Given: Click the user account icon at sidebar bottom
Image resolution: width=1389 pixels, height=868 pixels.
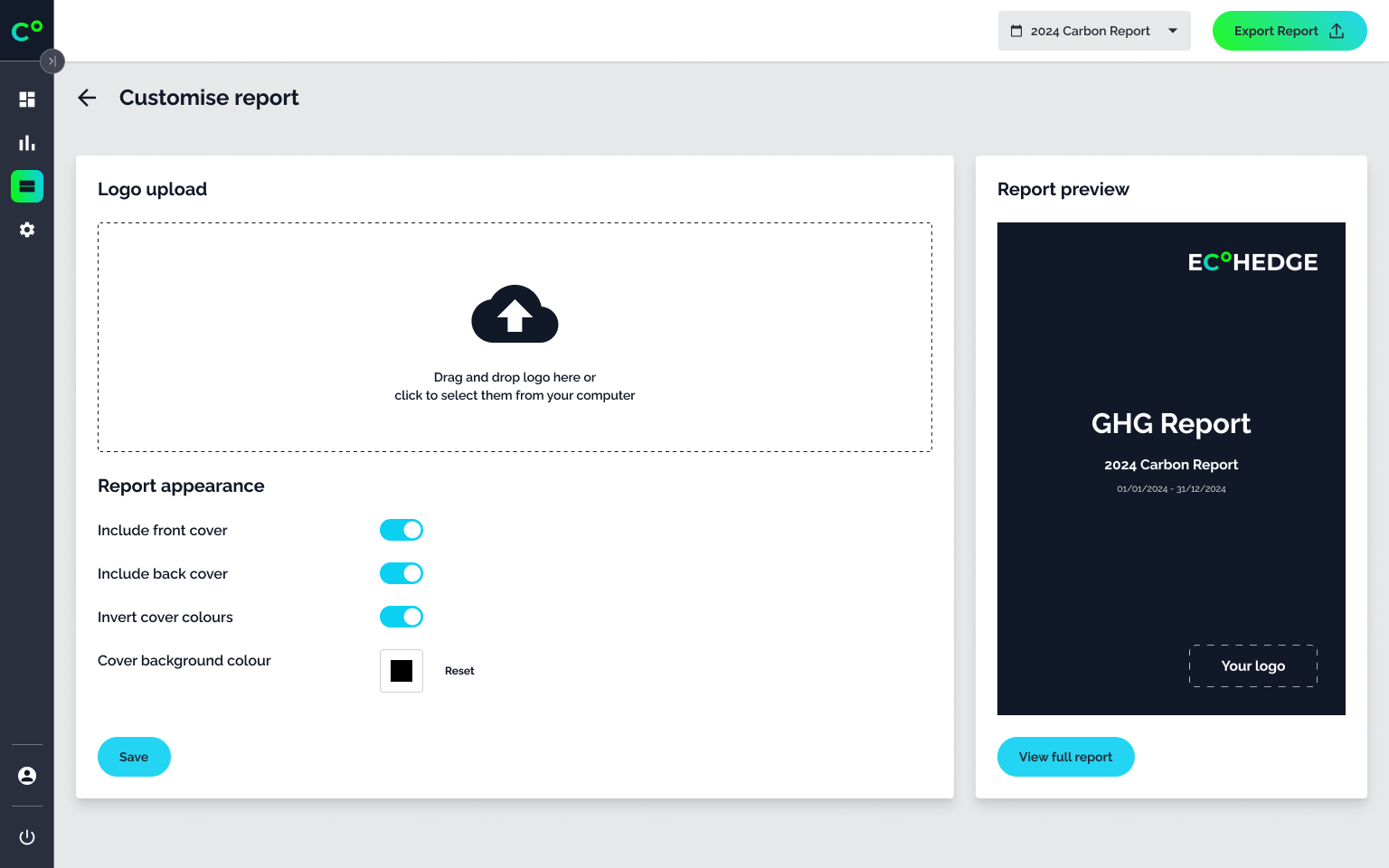Looking at the screenshot, I should coord(26,775).
